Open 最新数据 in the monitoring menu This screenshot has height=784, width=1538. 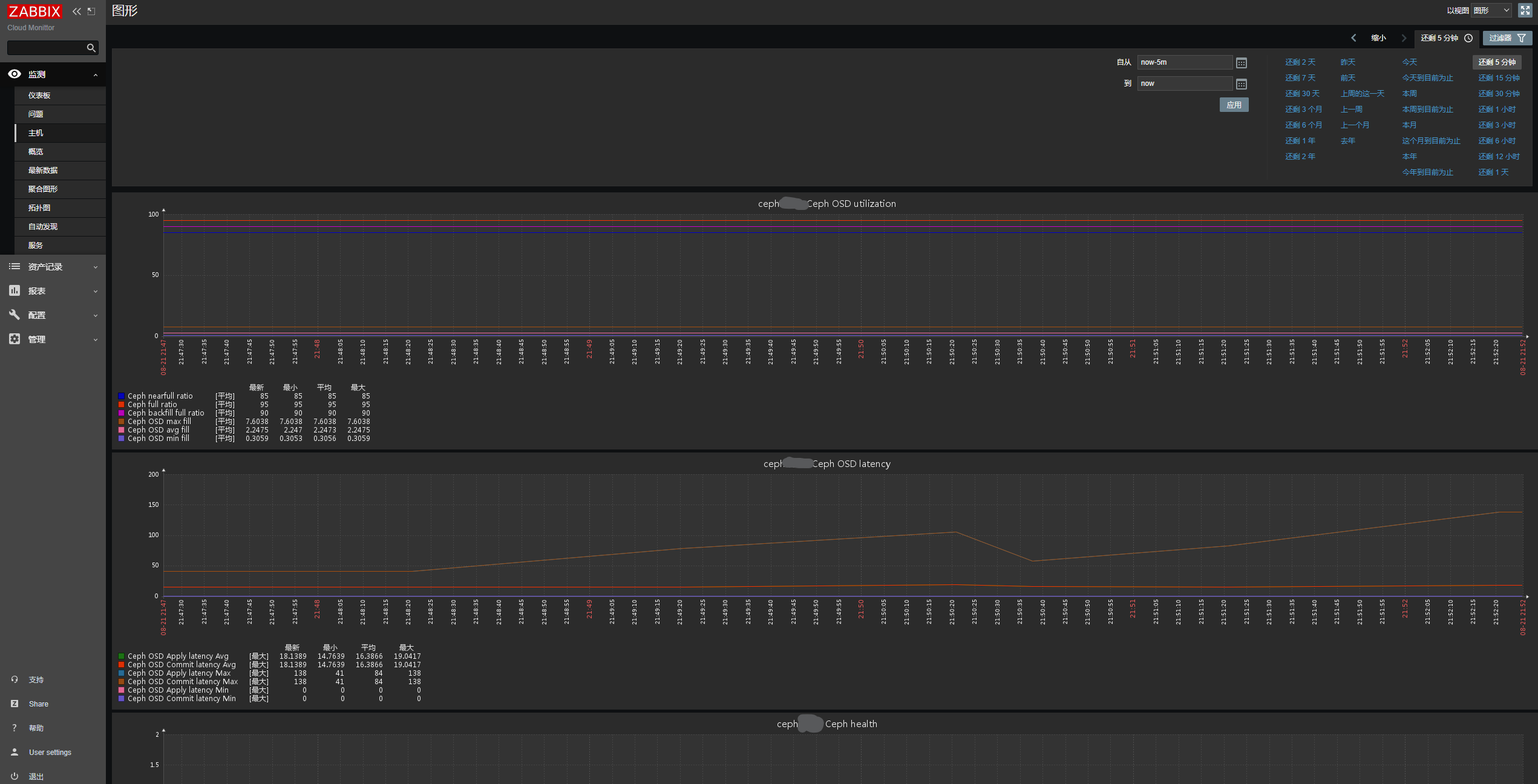[60, 171]
